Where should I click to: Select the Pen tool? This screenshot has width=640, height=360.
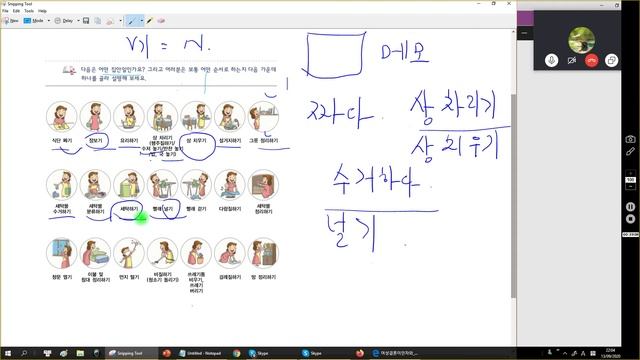tap(131, 20)
